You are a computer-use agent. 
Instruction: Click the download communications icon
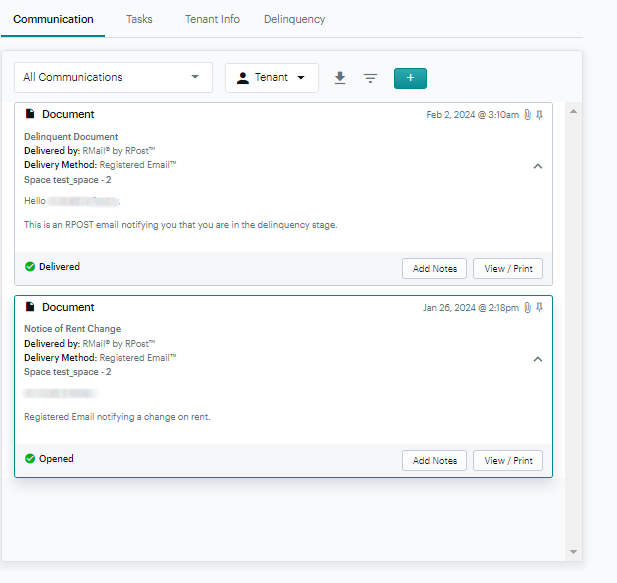tap(340, 78)
